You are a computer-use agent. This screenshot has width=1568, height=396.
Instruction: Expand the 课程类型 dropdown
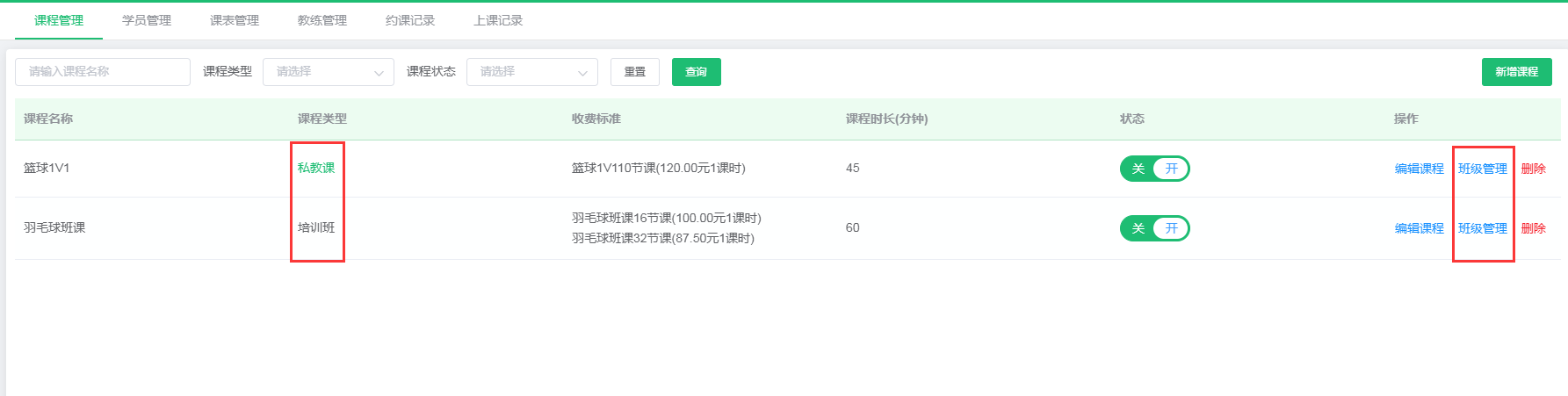(x=328, y=72)
